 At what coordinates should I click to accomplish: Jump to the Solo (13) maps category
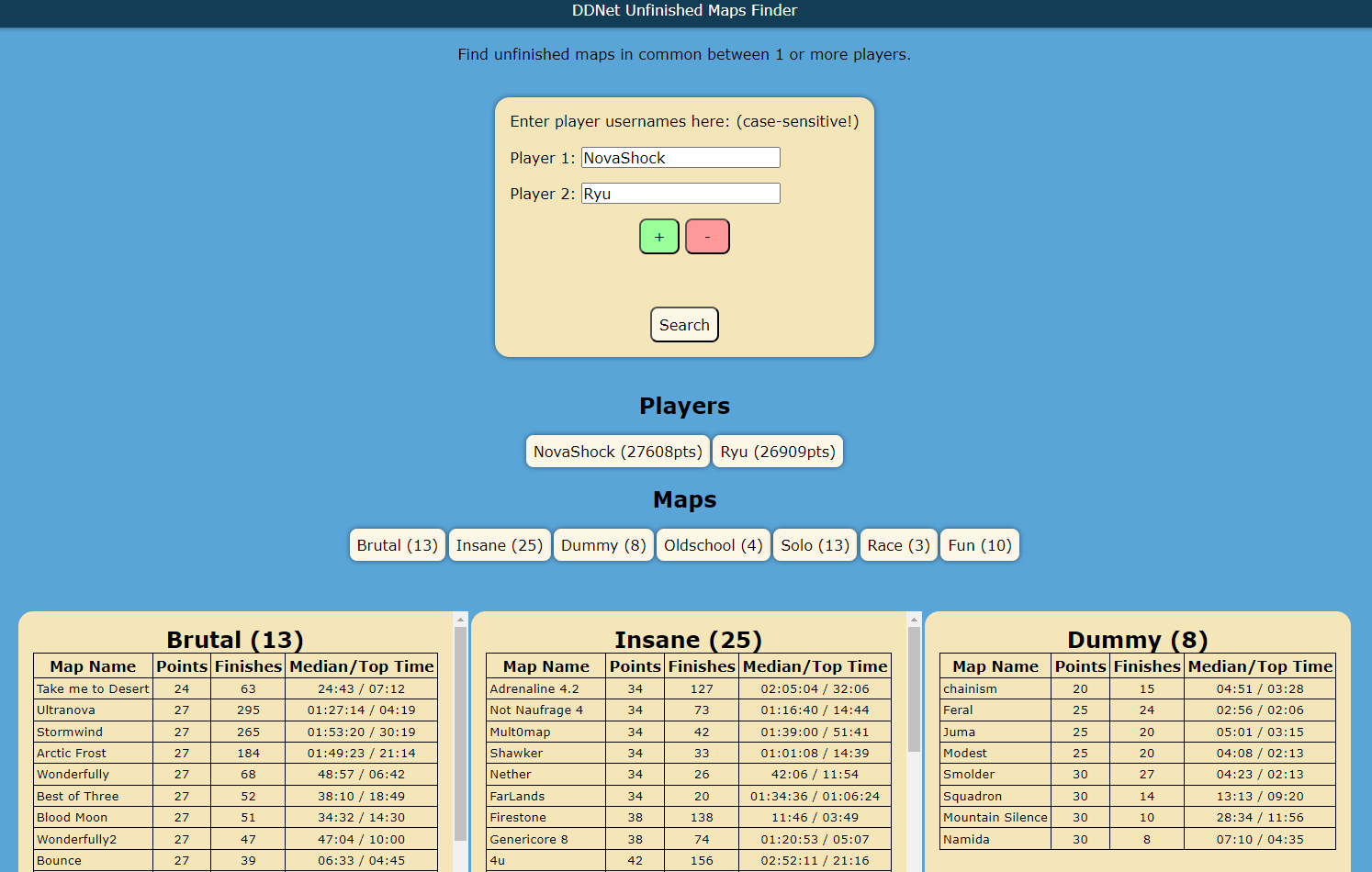coord(815,545)
